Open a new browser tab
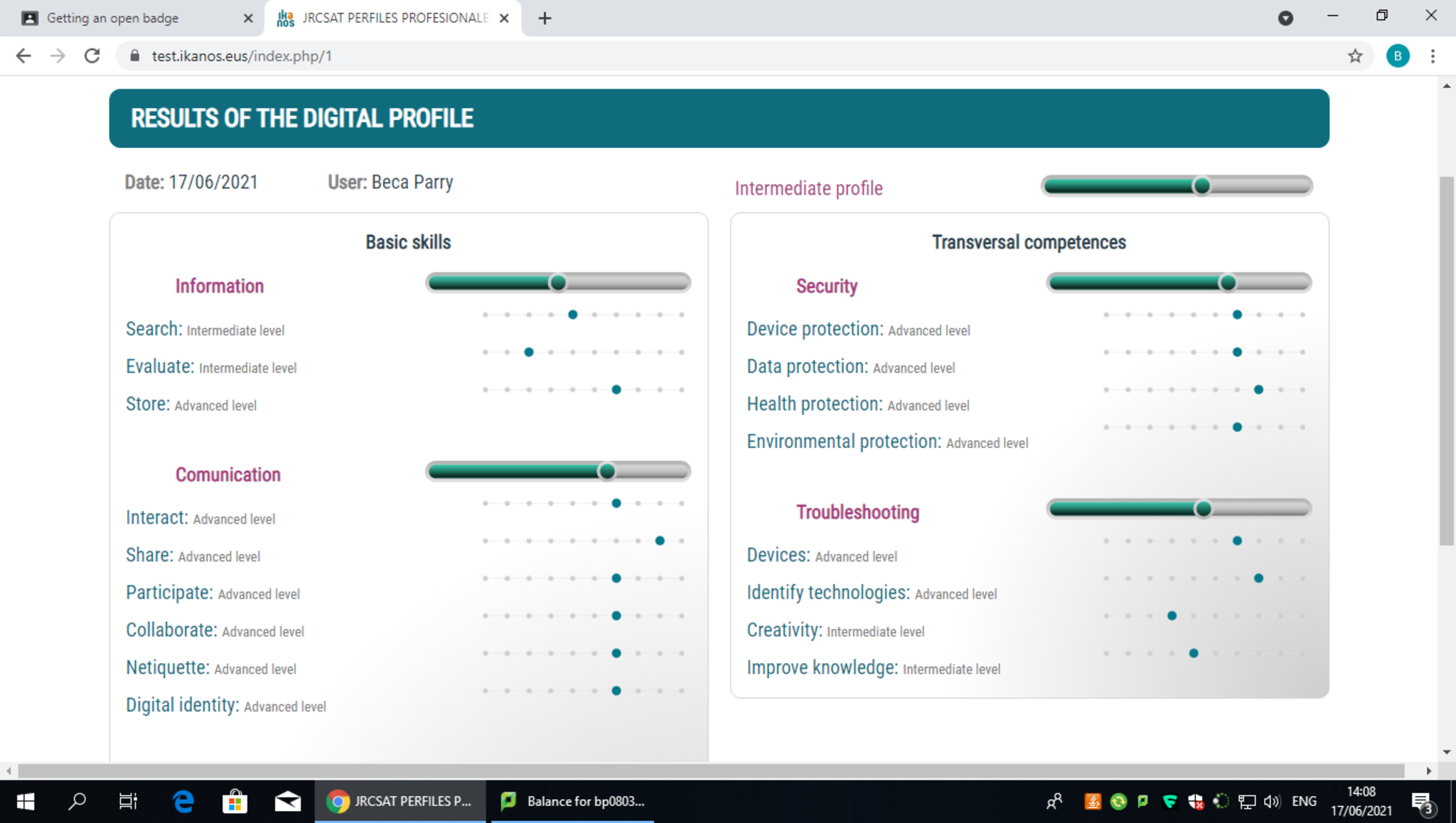This screenshot has height=823, width=1456. 545,18
